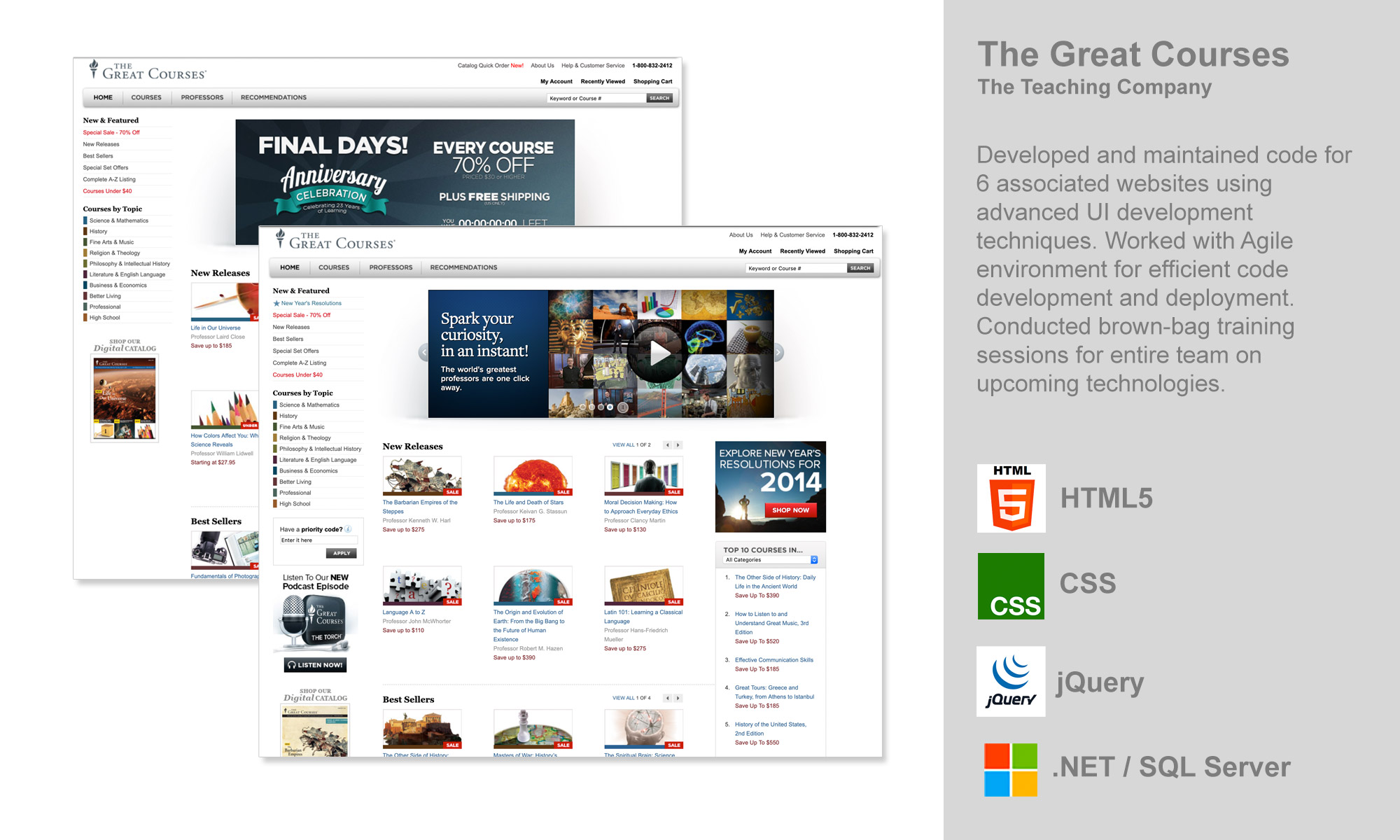The image size is (1400, 840).
Task: Open PROFESSORS tab in back website
Action: pos(202,97)
